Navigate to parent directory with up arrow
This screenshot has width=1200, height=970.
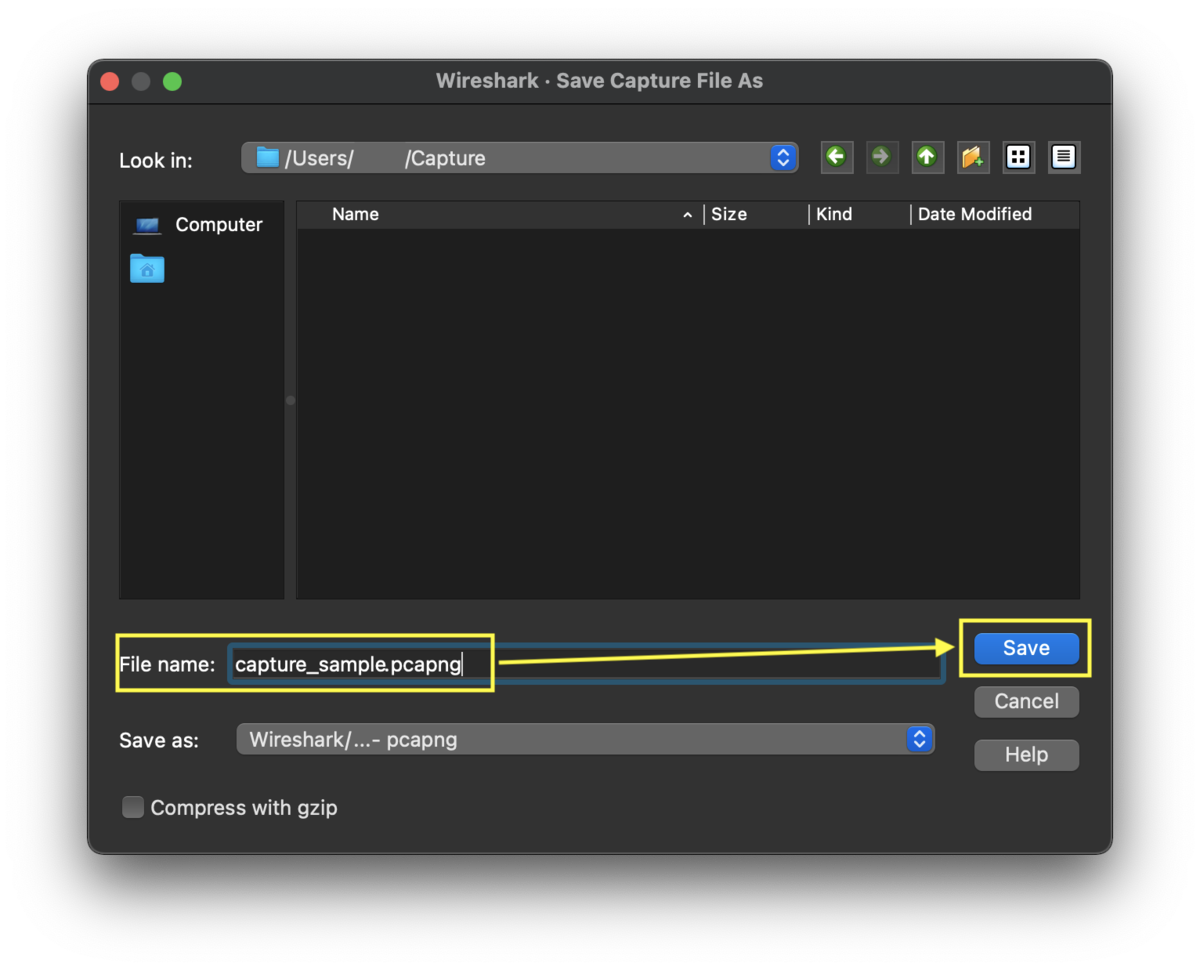(927, 157)
